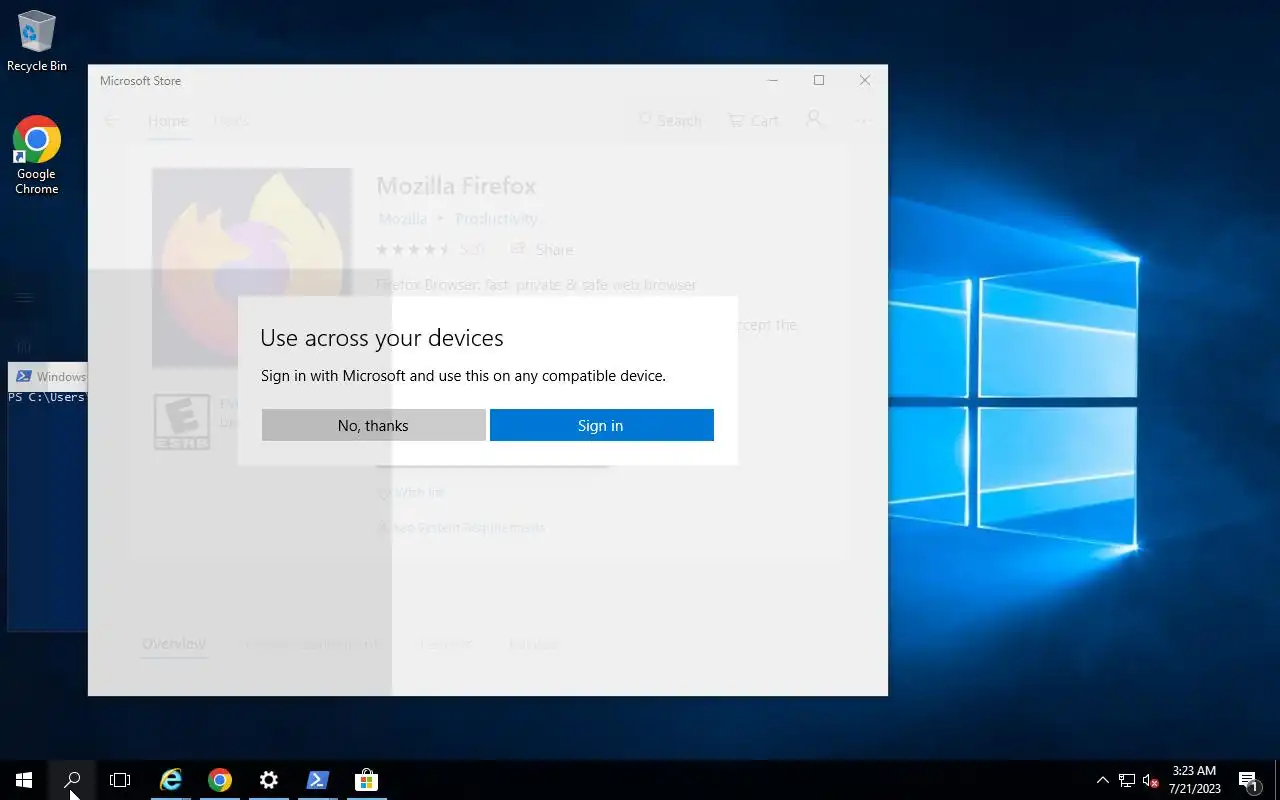The height and width of the screenshot is (800, 1280).
Task: Select the System Requirements tab
Action: coord(313,643)
